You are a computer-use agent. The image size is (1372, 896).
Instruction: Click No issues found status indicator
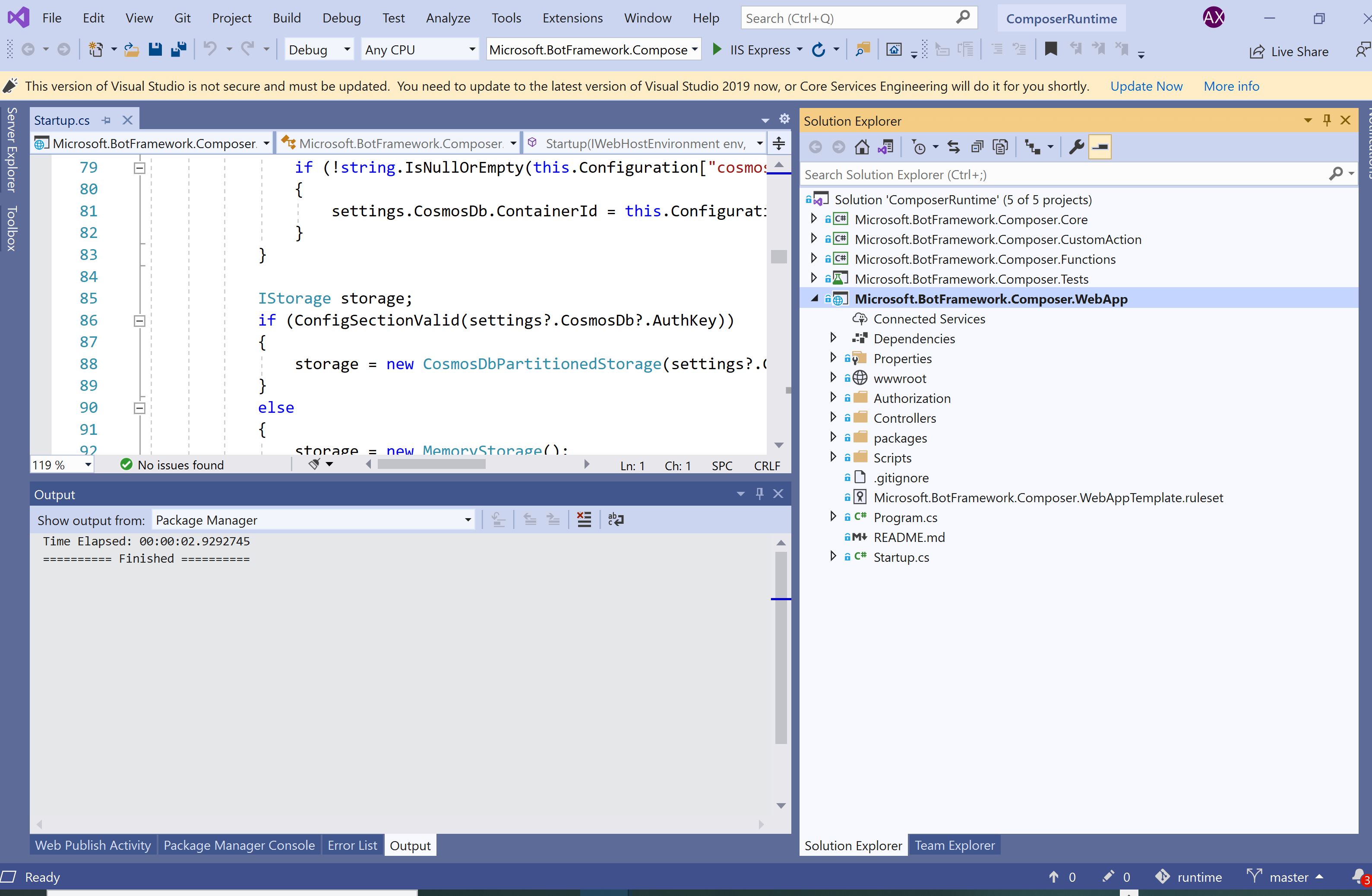click(172, 465)
